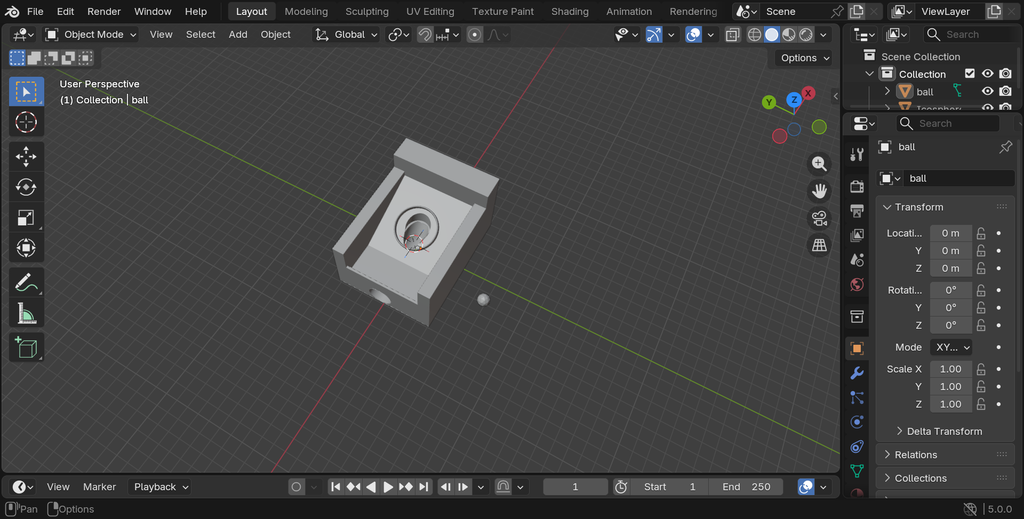Open the View Layer properties tab
1024x519 pixels.
pyautogui.click(x=857, y=235)
